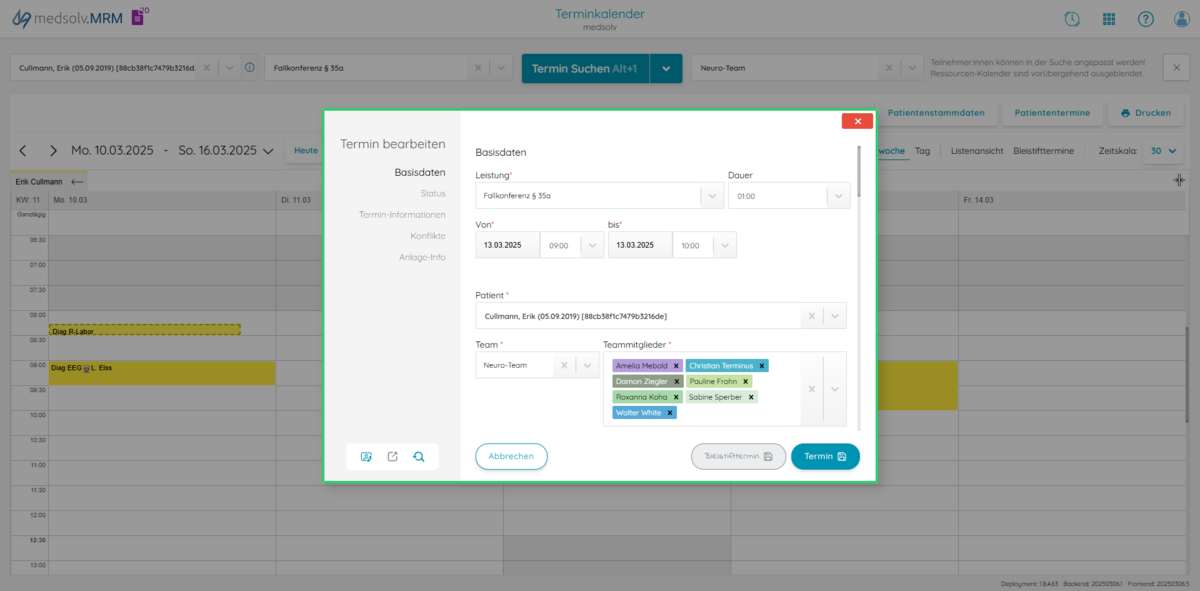Open the Konflikte section
The width and height of the screenshot is (1200, 591).
click(x=427, y=236)
